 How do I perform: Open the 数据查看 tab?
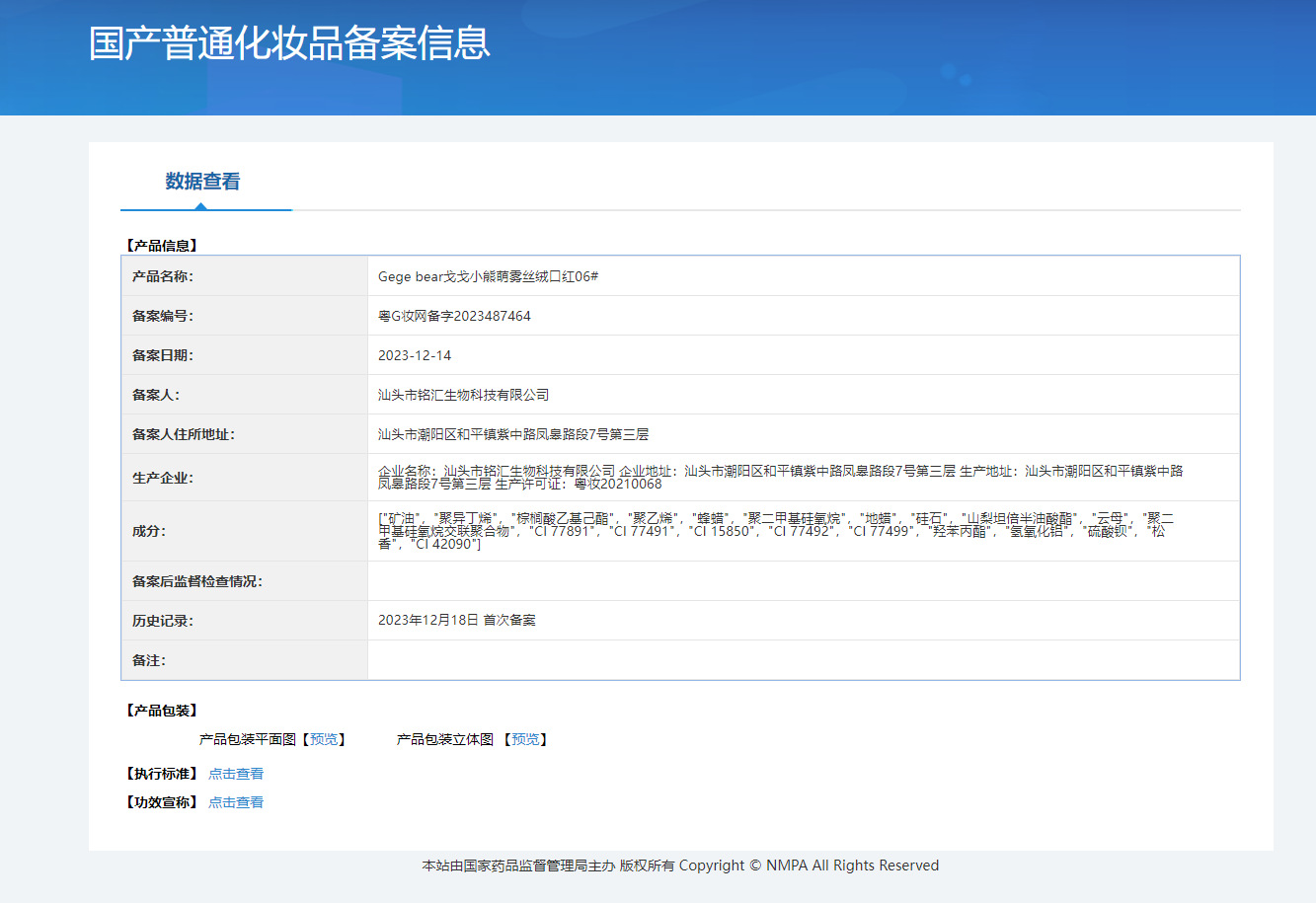pyautogui.click(x=202, y=182)
